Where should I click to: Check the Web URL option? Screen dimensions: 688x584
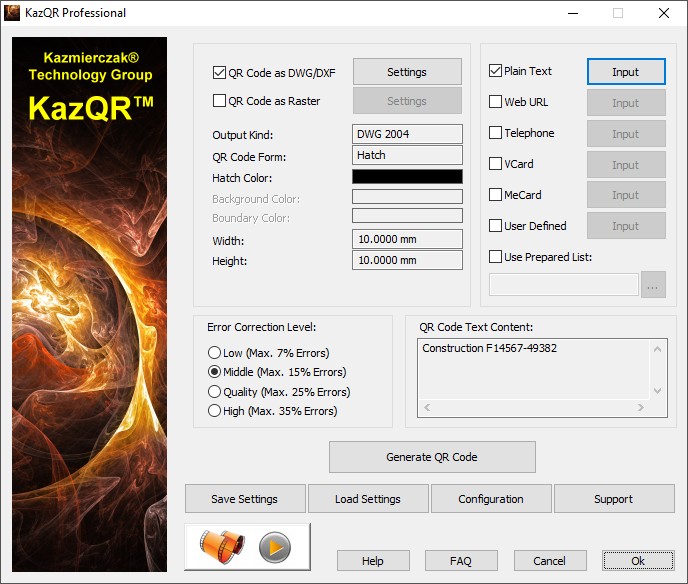coord(495,102)
